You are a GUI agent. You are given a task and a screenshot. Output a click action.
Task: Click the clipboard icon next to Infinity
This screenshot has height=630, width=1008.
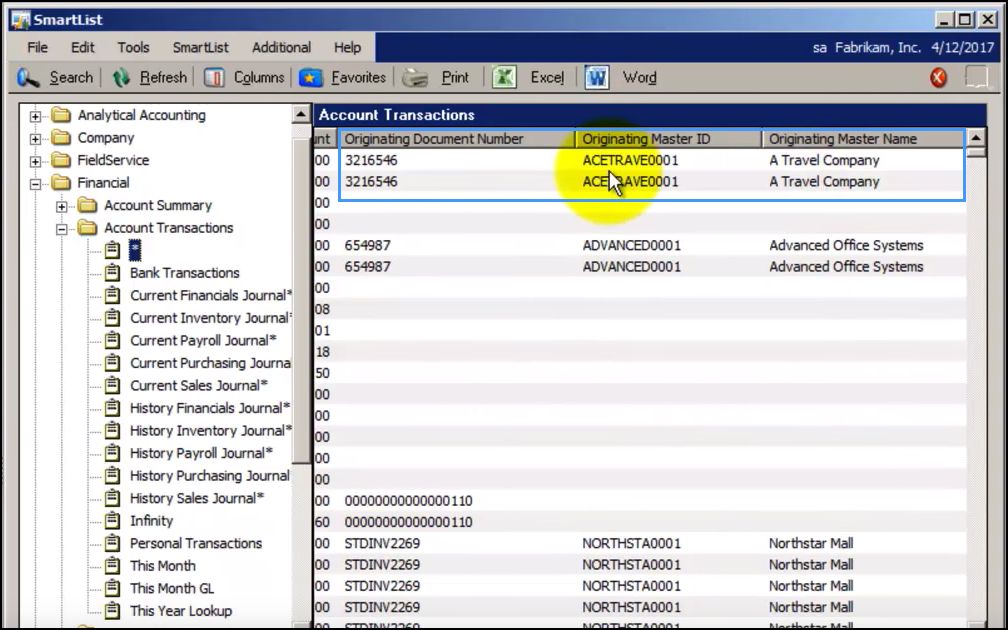[112, 520]
